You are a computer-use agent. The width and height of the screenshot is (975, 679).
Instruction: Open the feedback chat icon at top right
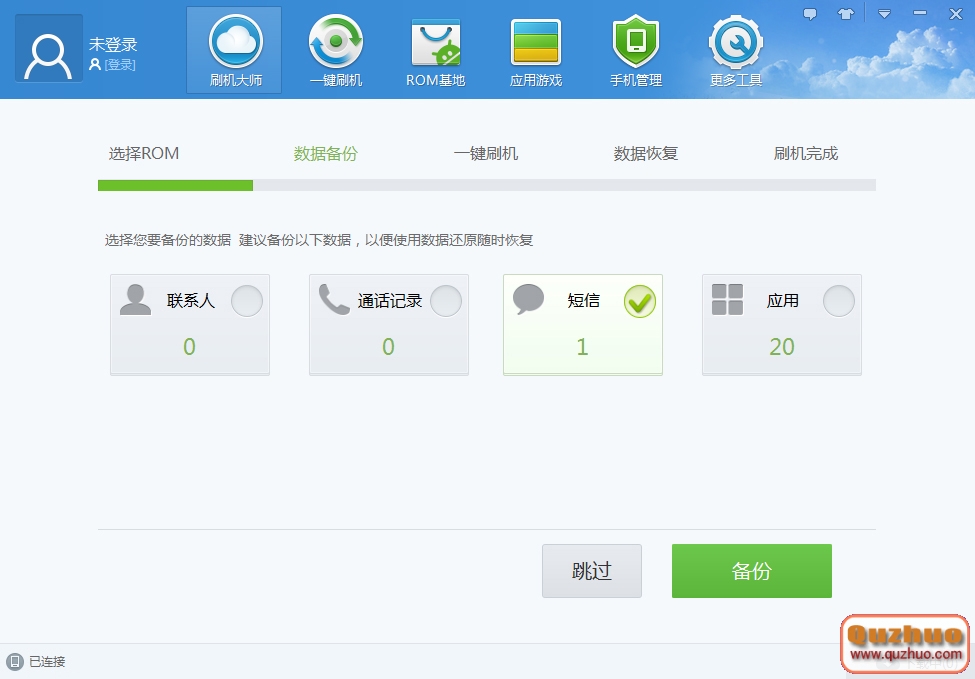[x=810, y=13]
